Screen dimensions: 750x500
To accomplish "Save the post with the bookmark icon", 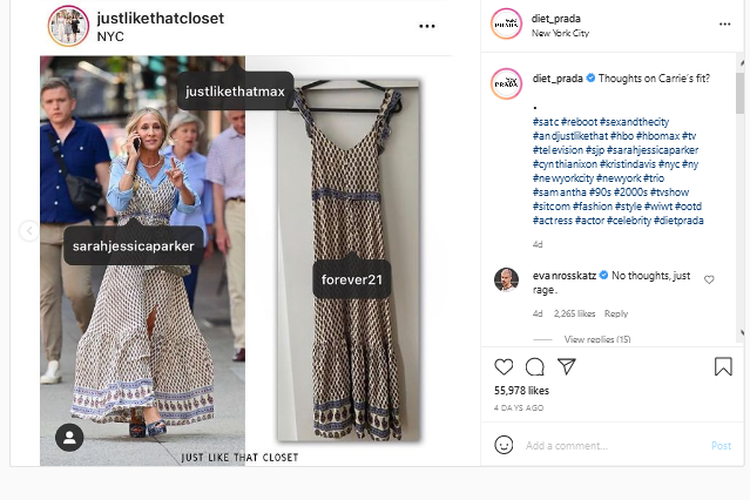I will (x=723, y=367).
